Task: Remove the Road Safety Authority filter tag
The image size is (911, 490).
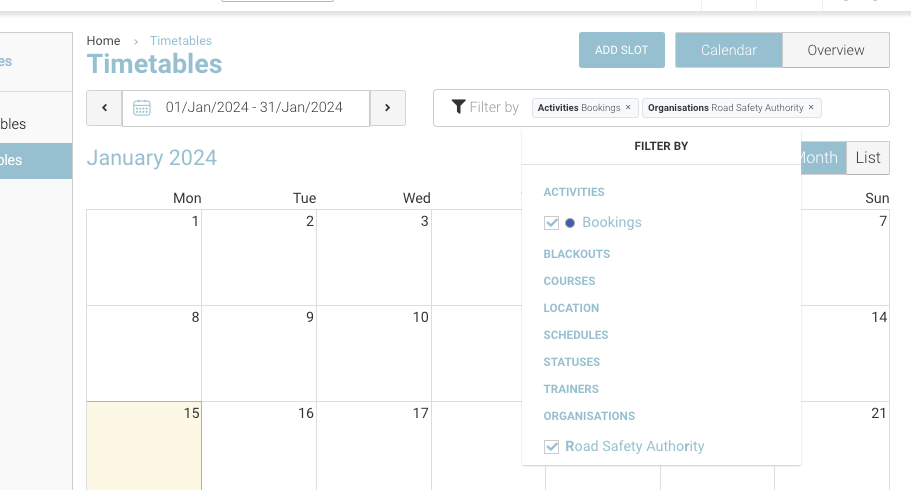Action: pos(811,108)
